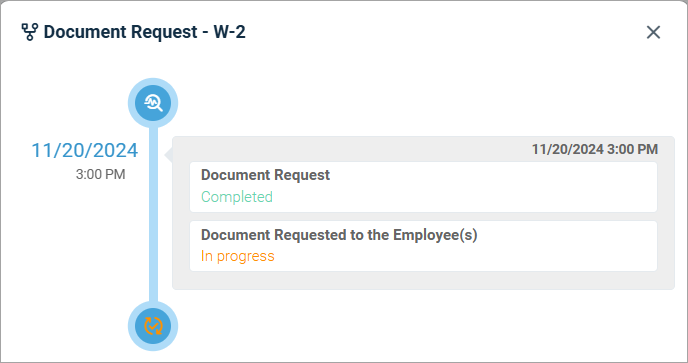
Task: Click the 3:00 PM time under date
Action: pos(100,174)
